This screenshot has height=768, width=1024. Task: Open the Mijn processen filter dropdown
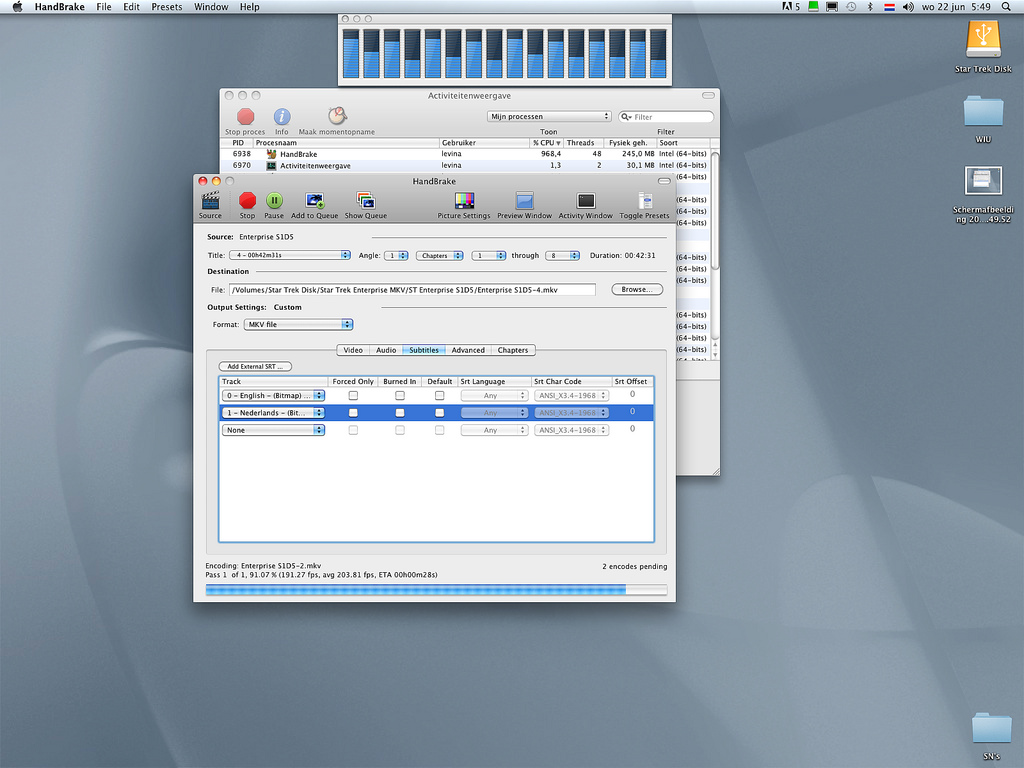tap(549, 117)
